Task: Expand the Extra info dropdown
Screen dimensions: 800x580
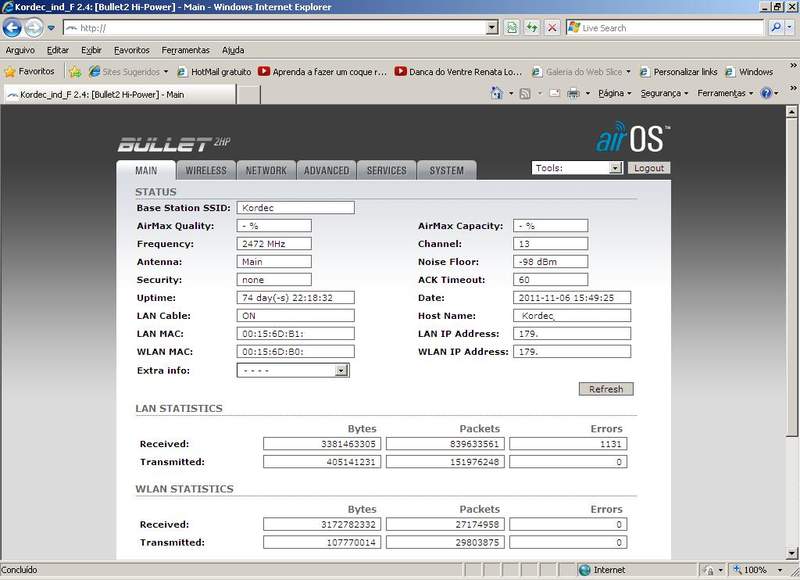Action: pos(293,370)
